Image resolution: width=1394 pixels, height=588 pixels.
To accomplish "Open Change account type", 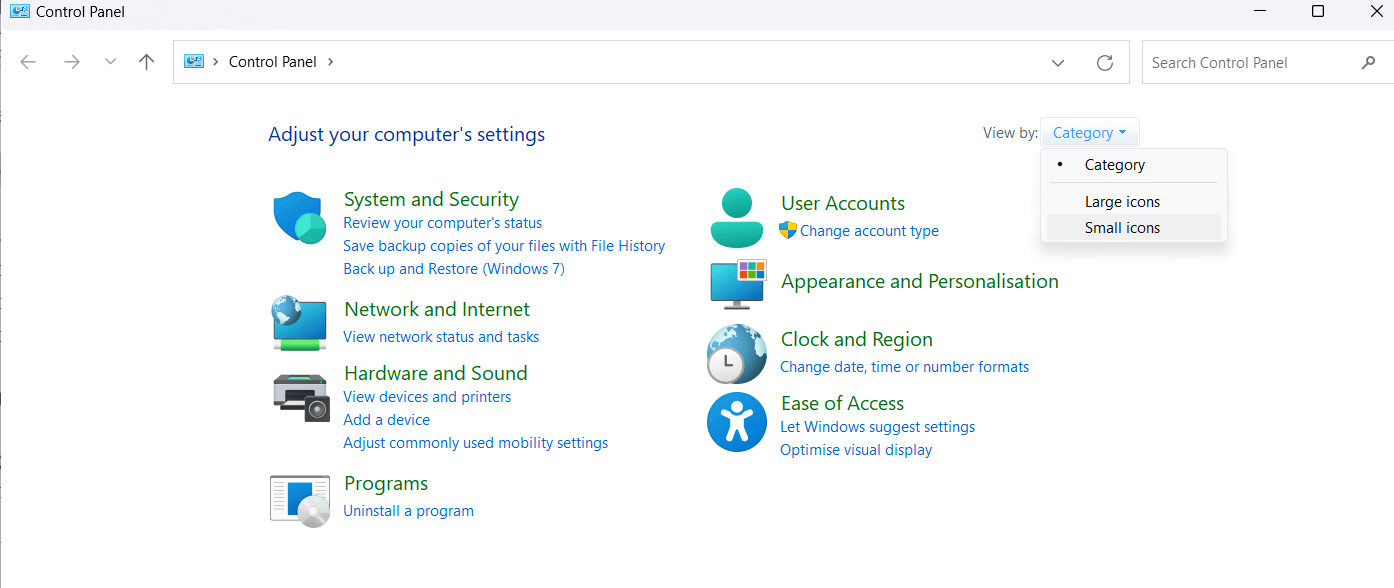I will pyautogui.click(x=869, y=230).
